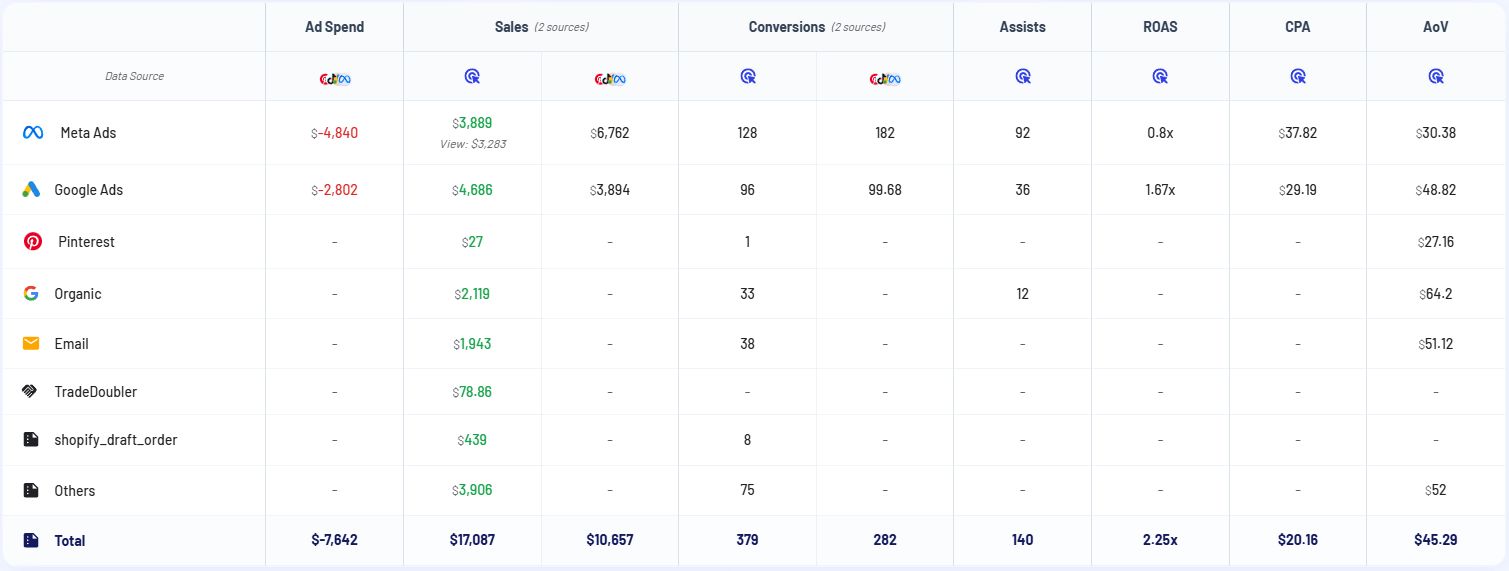Click Meta Ads view sales value $3,283
Viewport: 1509px width, 571px height.
point(472,144)
